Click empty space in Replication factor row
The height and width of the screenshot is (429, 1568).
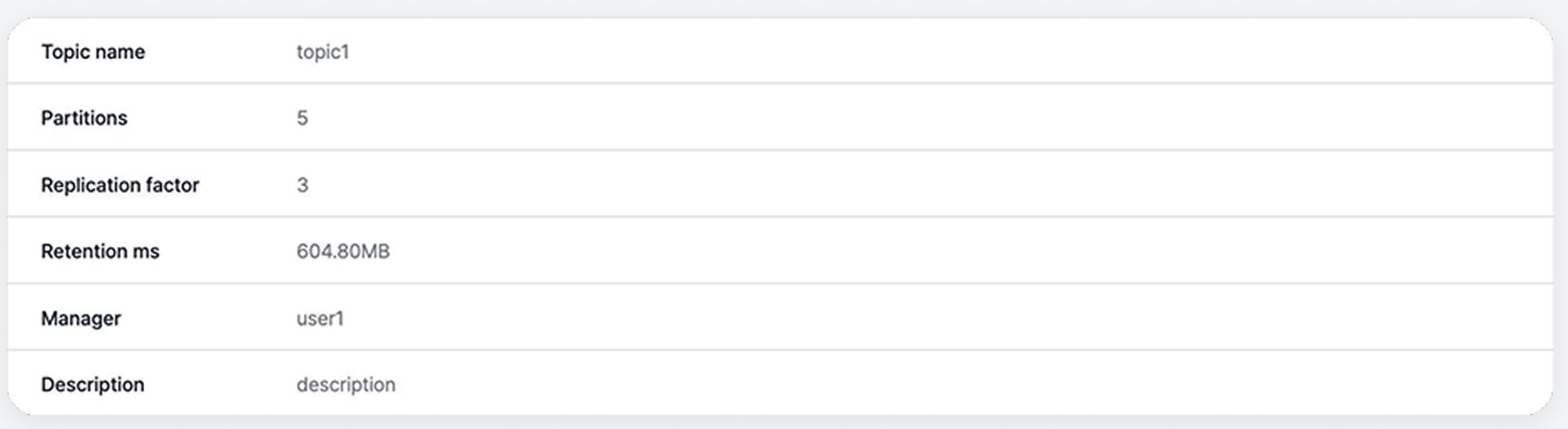pos(901,185)
